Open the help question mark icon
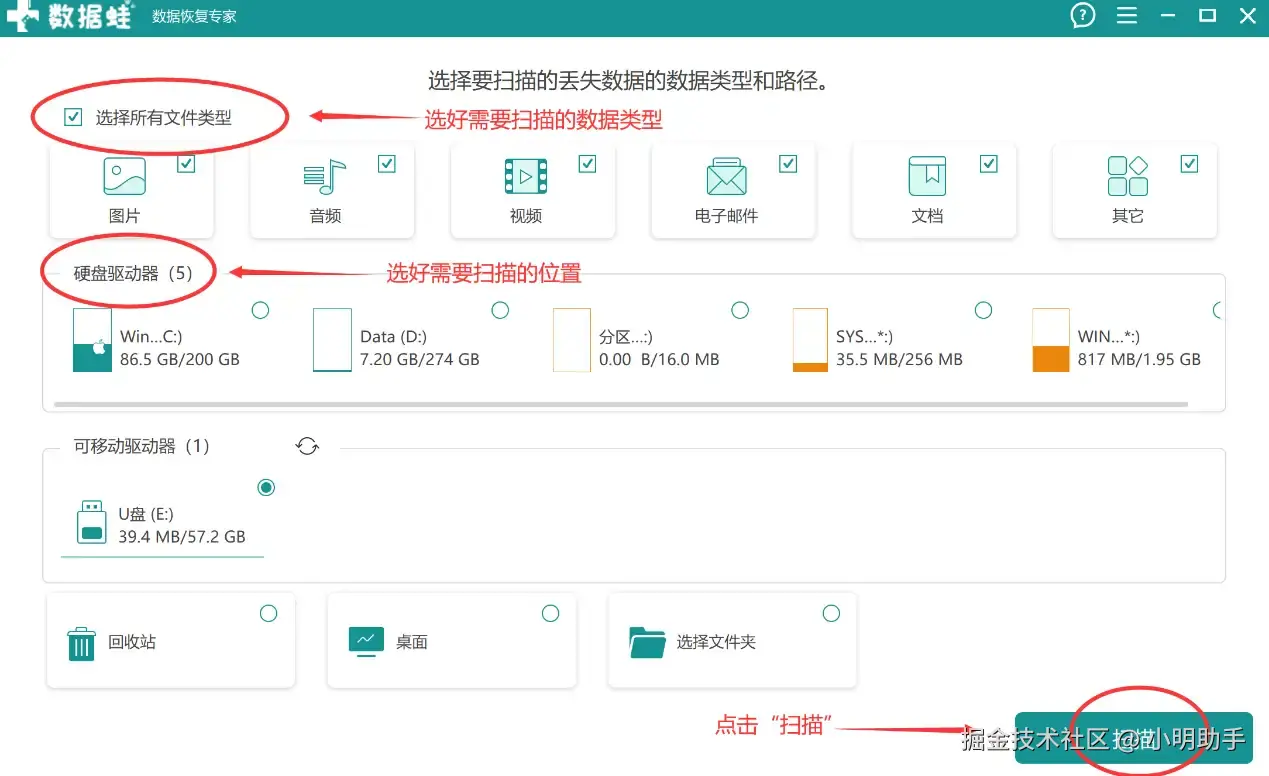This screenshot has height=776, width=1269. [1082, 15]
